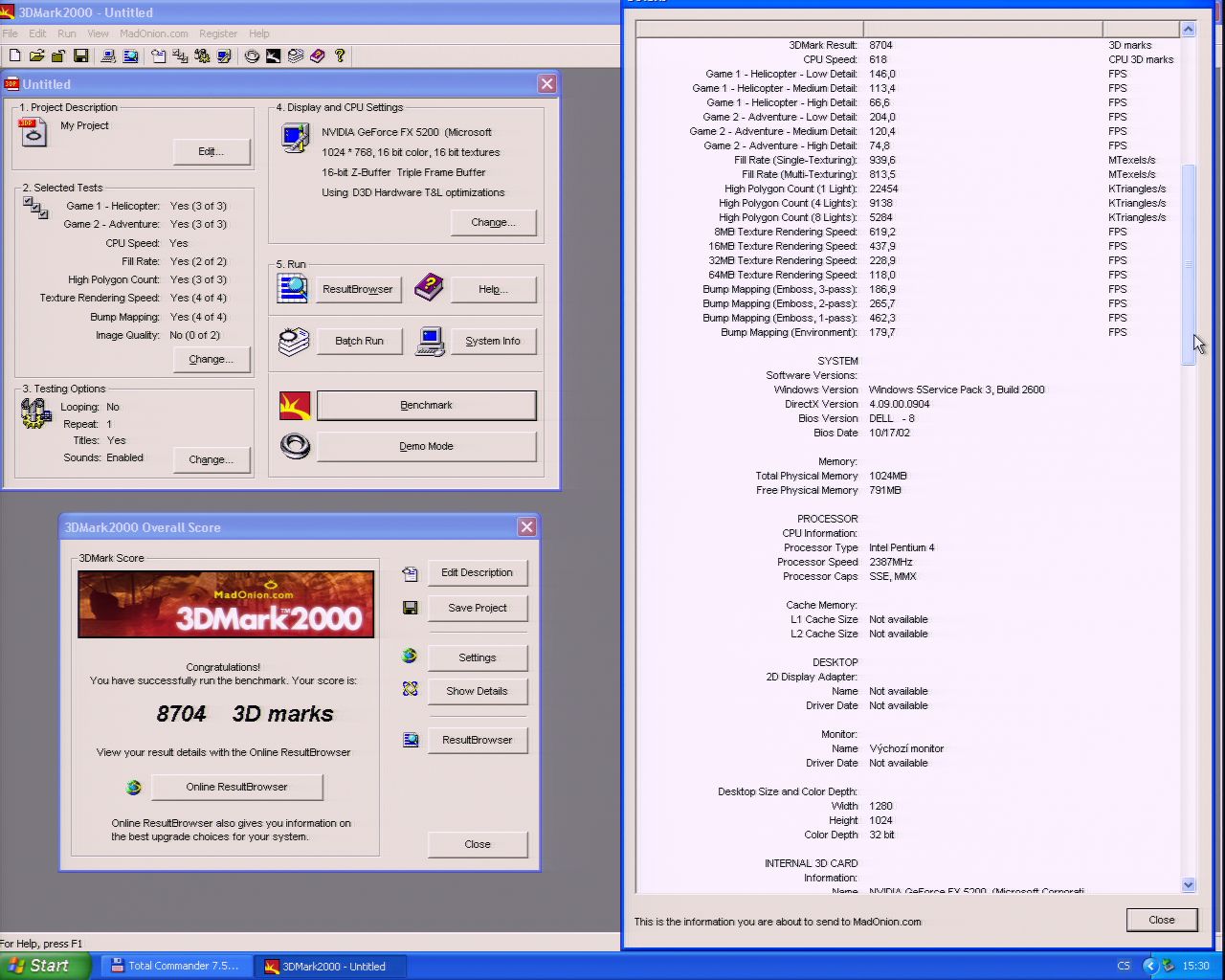
Task: Click the details list scroll-up arrow
Action: [x=1189, y=30]
